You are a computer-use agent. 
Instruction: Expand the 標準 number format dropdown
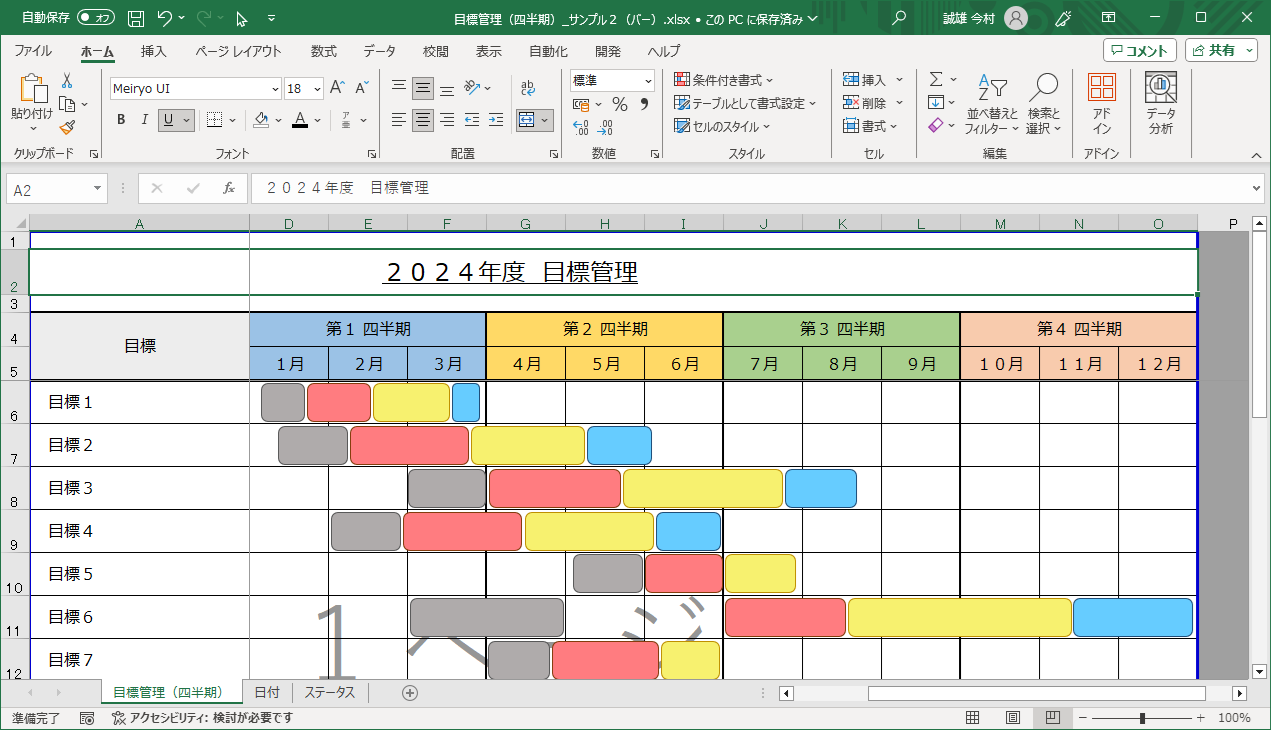pos(648,81)
